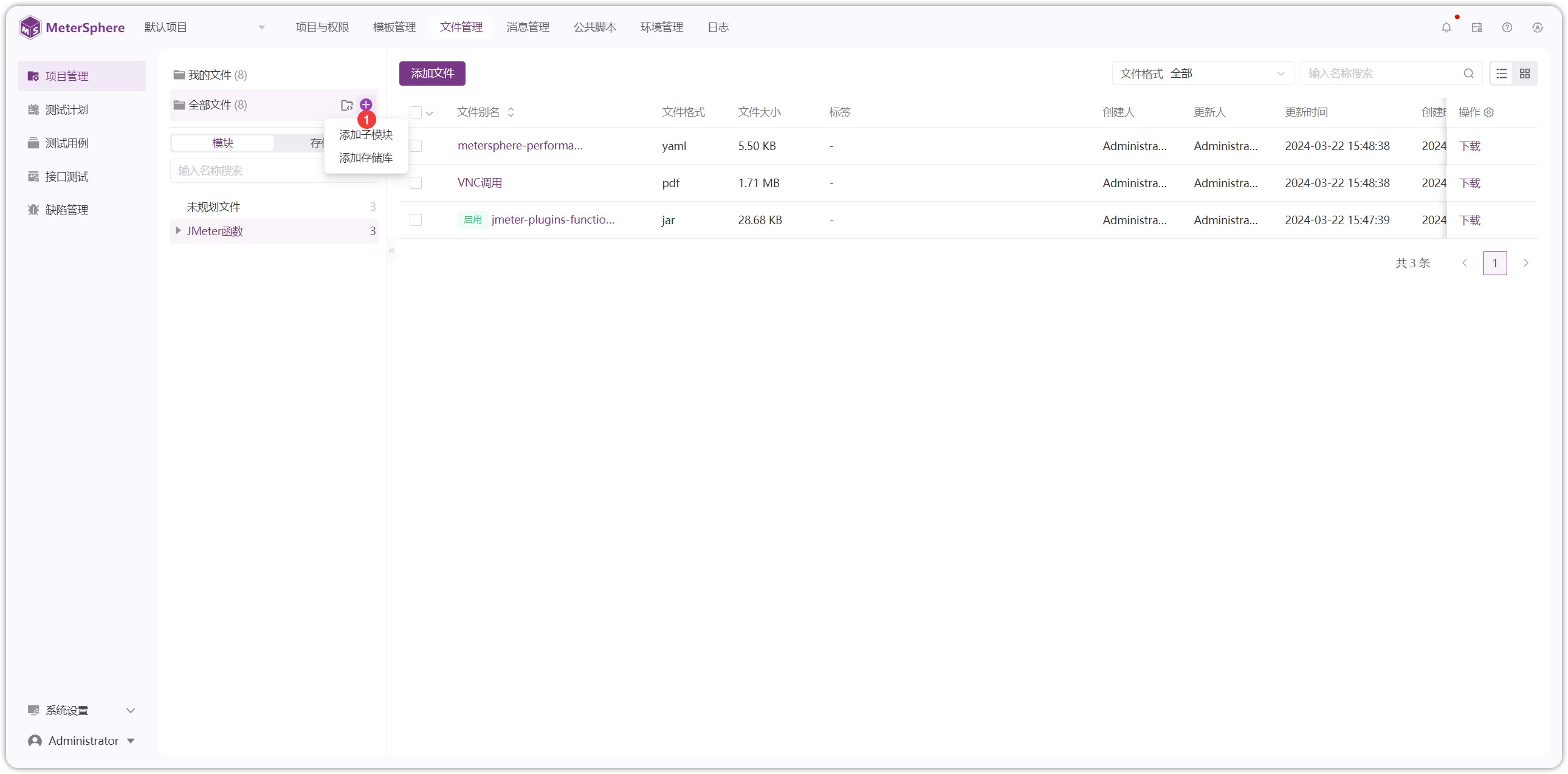Screen dimensions: 1568x774
Task: Open the 环境管理 top tab
Action: (662, 27)
